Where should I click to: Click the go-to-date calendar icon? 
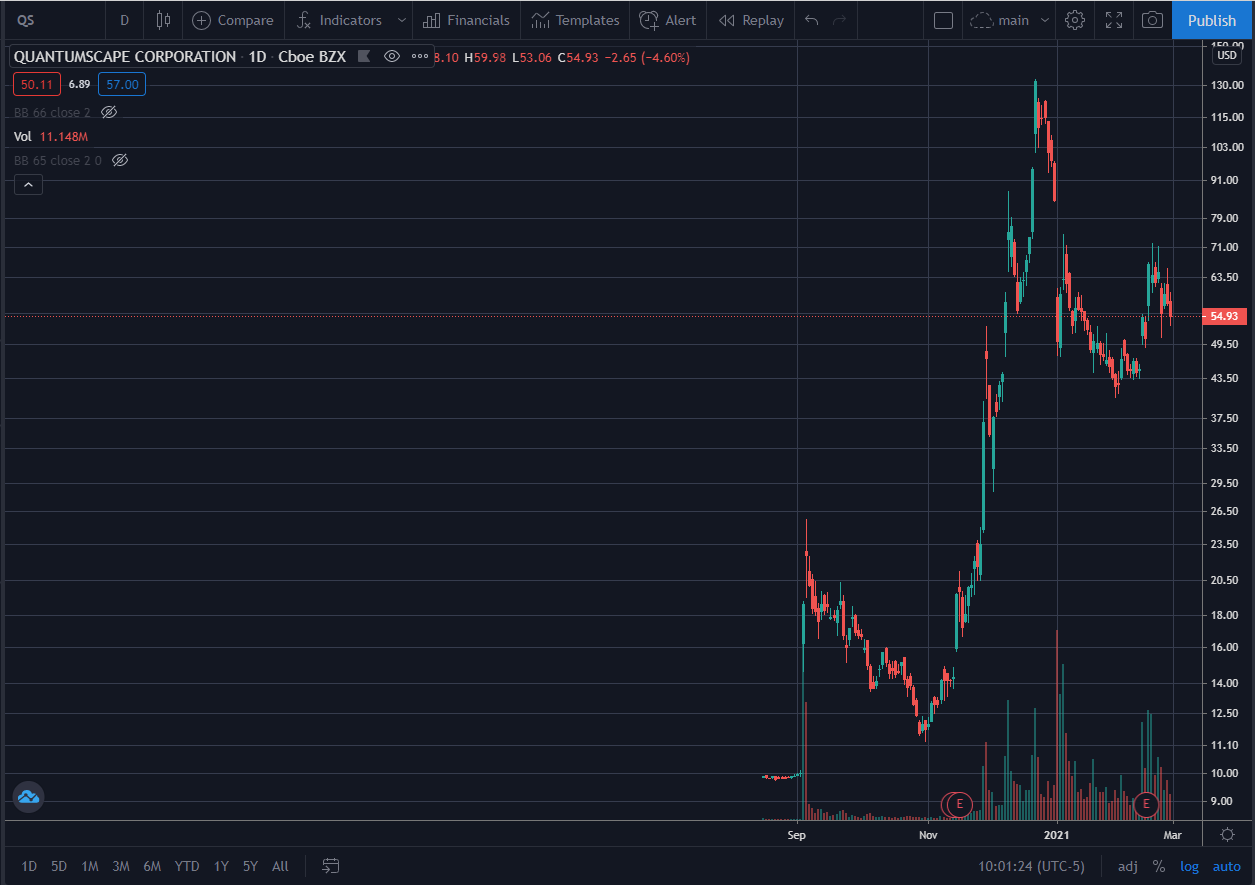pos(331,865)
